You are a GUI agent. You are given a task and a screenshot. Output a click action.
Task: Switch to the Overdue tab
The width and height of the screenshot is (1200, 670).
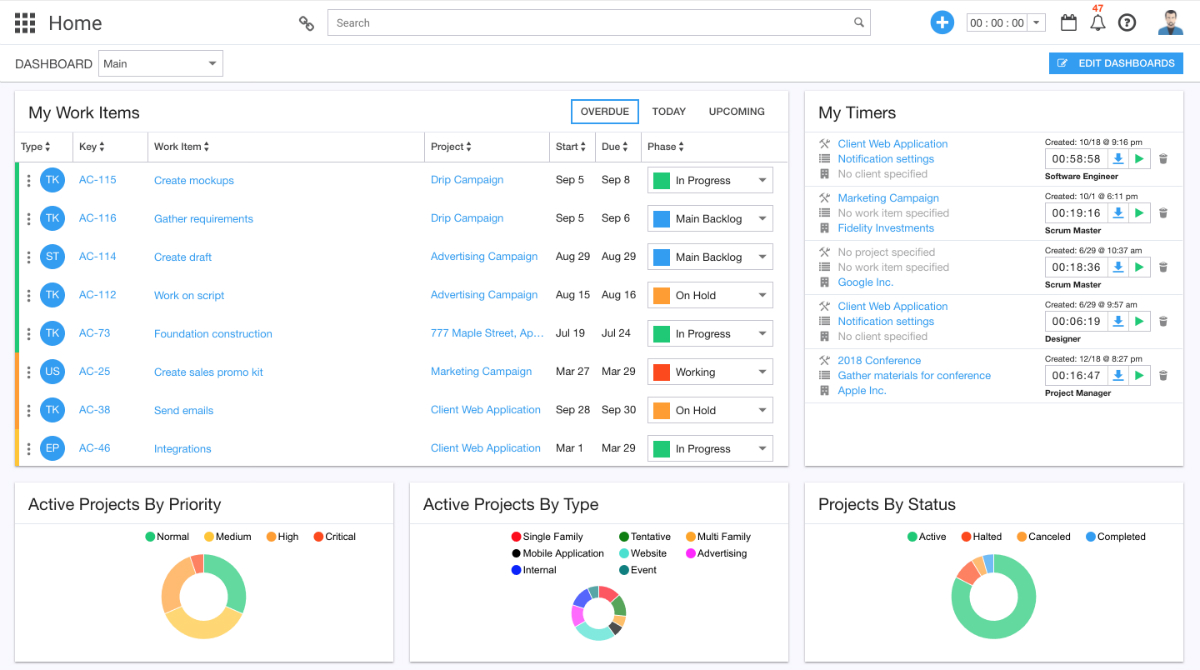(x=605, y=112)
